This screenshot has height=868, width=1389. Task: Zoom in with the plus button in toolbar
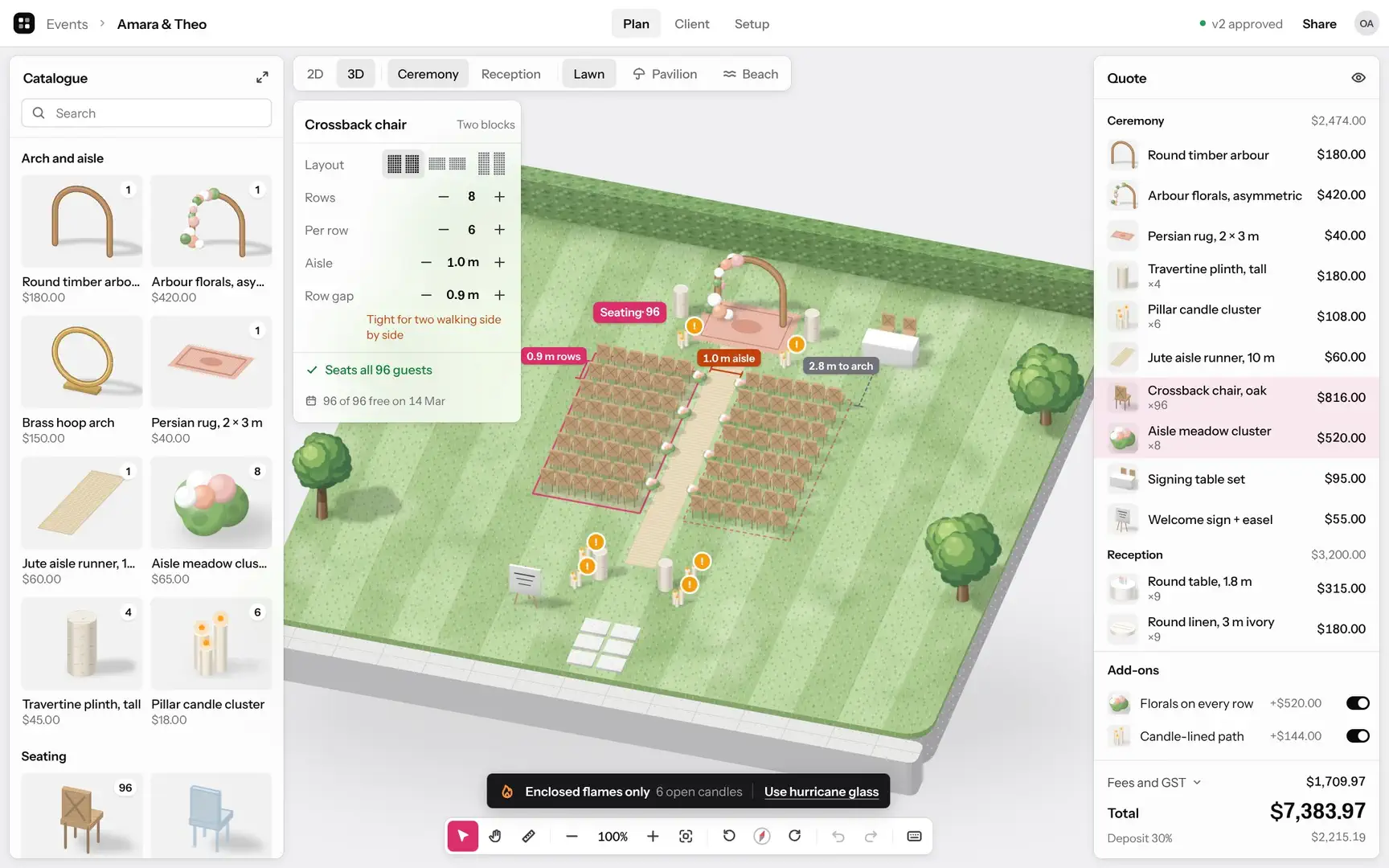653,836
